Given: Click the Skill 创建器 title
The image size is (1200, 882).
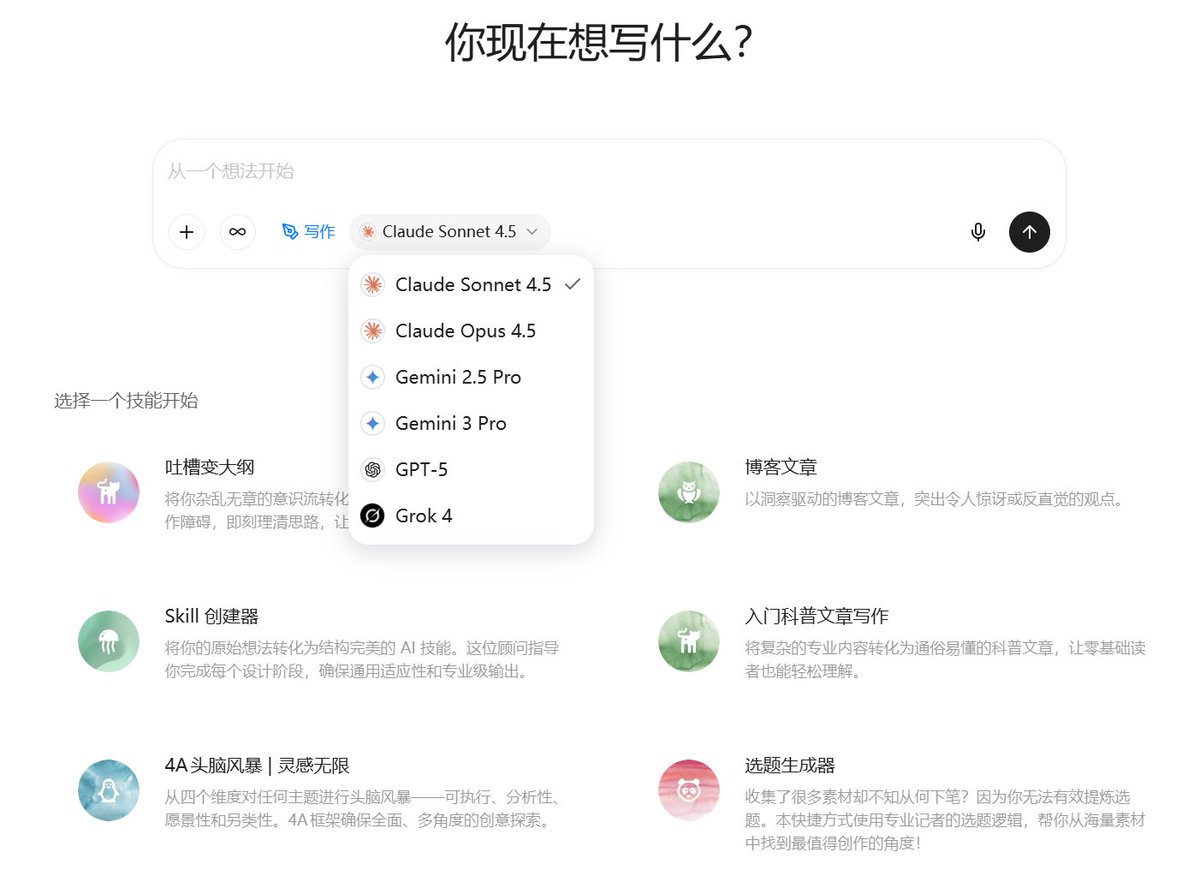Looking at the screenshot, I should (x=212, y=616).
